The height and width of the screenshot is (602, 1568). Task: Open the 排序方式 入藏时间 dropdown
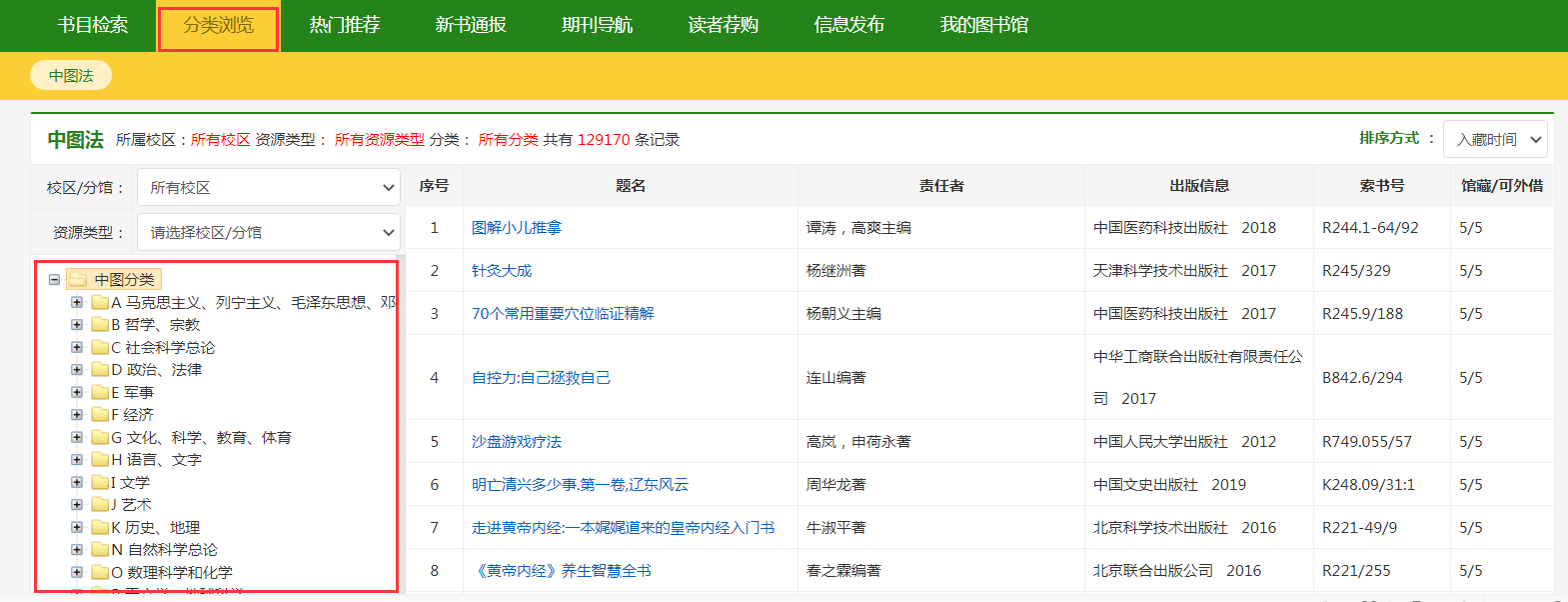[1495, 140]
